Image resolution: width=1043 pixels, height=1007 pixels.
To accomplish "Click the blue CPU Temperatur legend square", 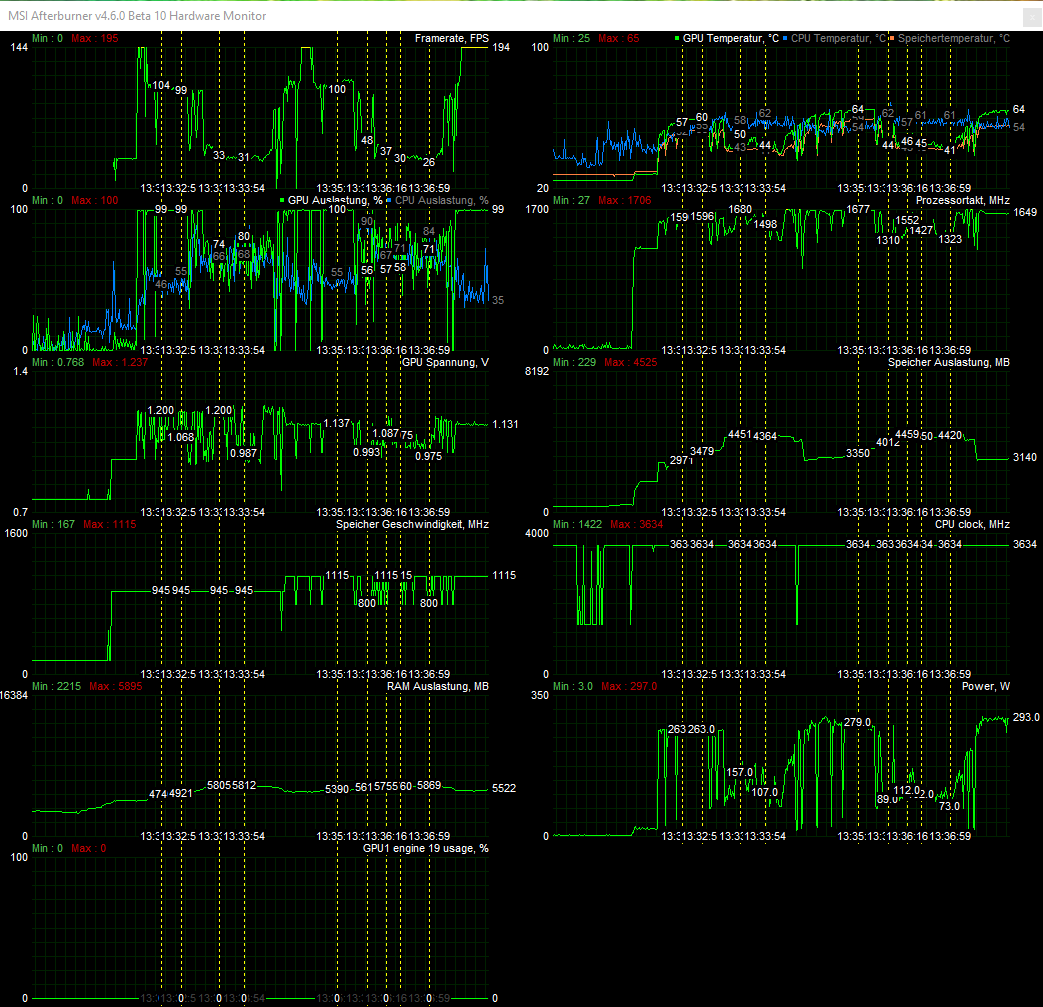I will (x=785, y=39).
